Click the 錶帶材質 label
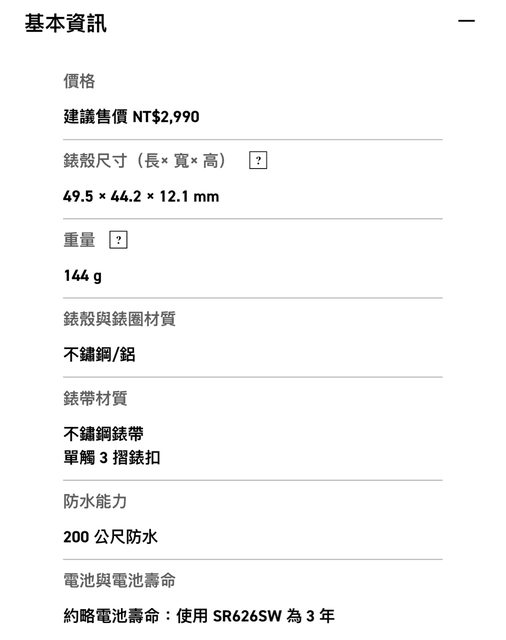The height and width of the screenshot is (640, 506). (x=95, y=398)
